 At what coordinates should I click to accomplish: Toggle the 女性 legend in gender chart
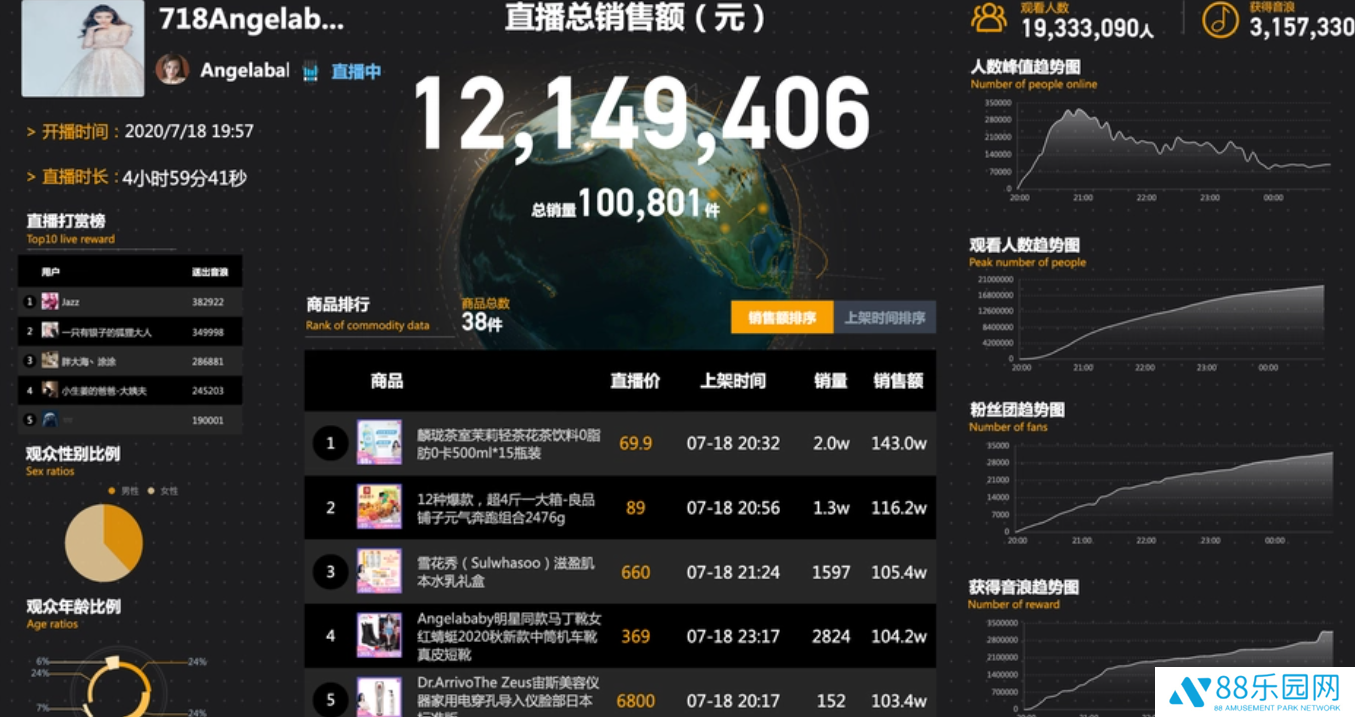click(163, 491)
